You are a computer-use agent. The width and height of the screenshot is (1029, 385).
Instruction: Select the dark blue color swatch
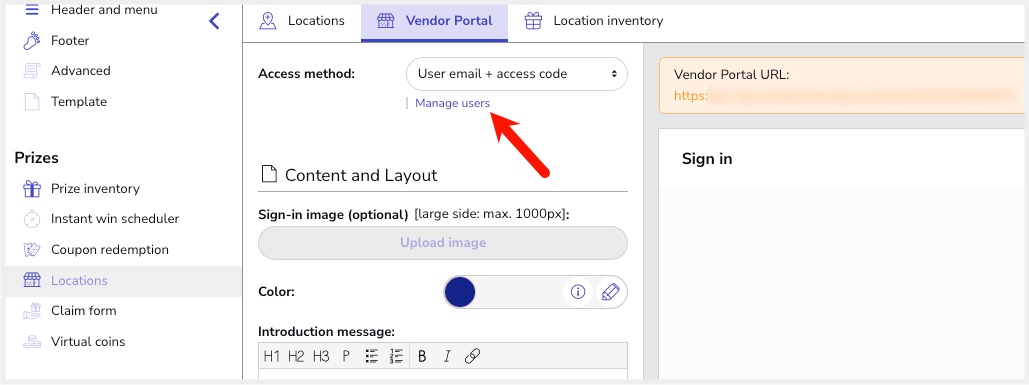(x=459, y=292)
